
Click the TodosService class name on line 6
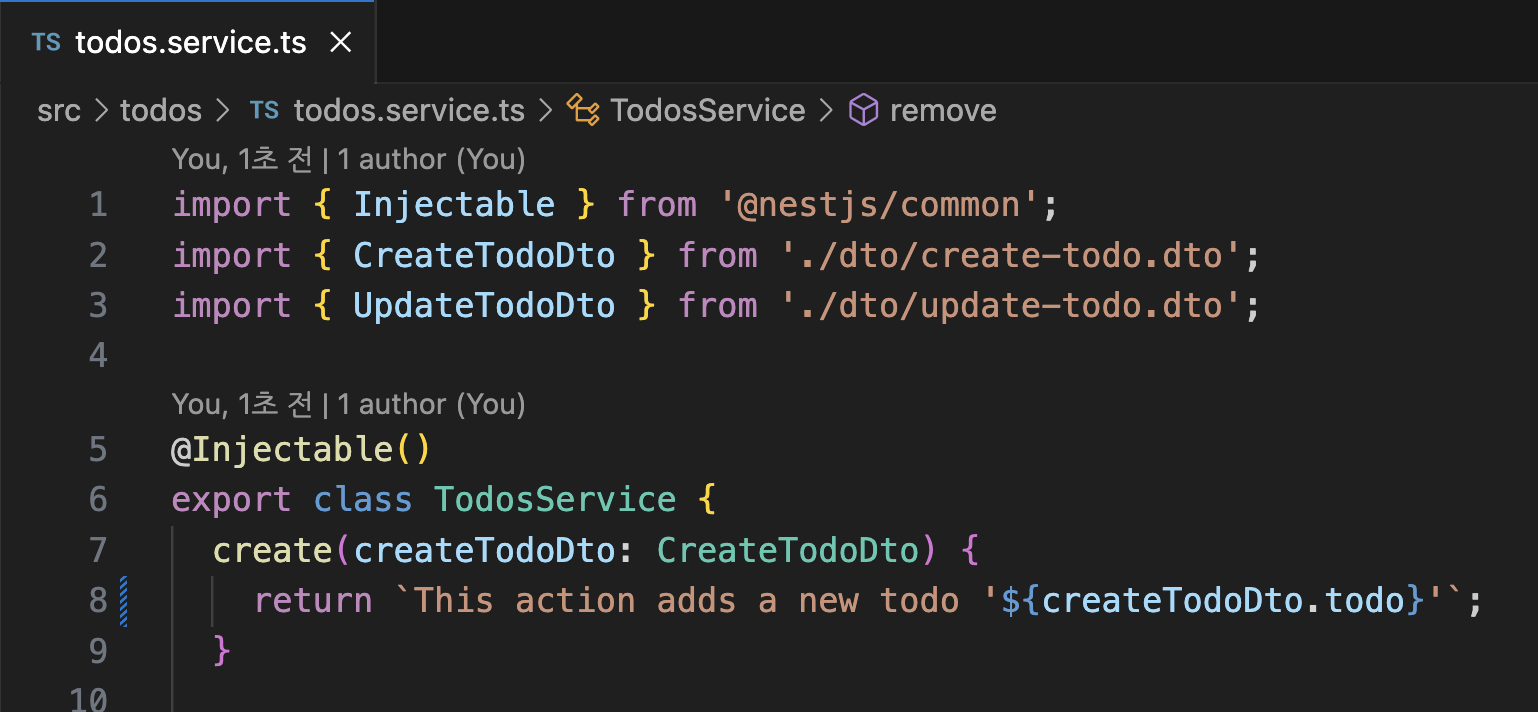pos(555,499)
